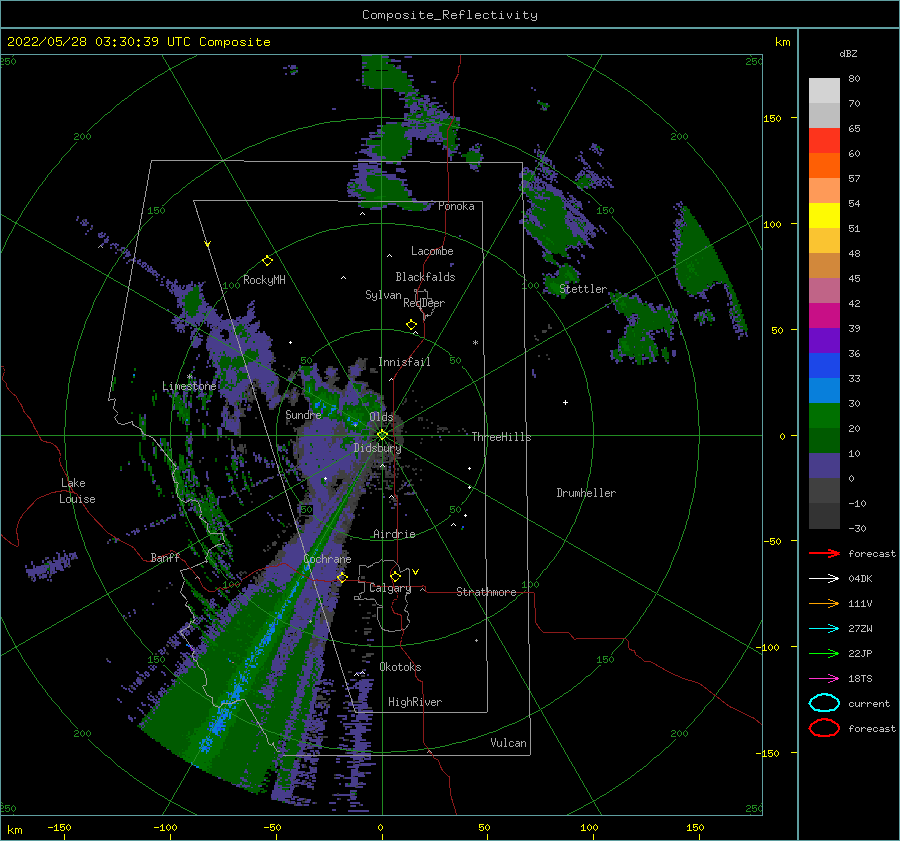
Task: Click the RedDeer city label
Action: pos(424,303)
